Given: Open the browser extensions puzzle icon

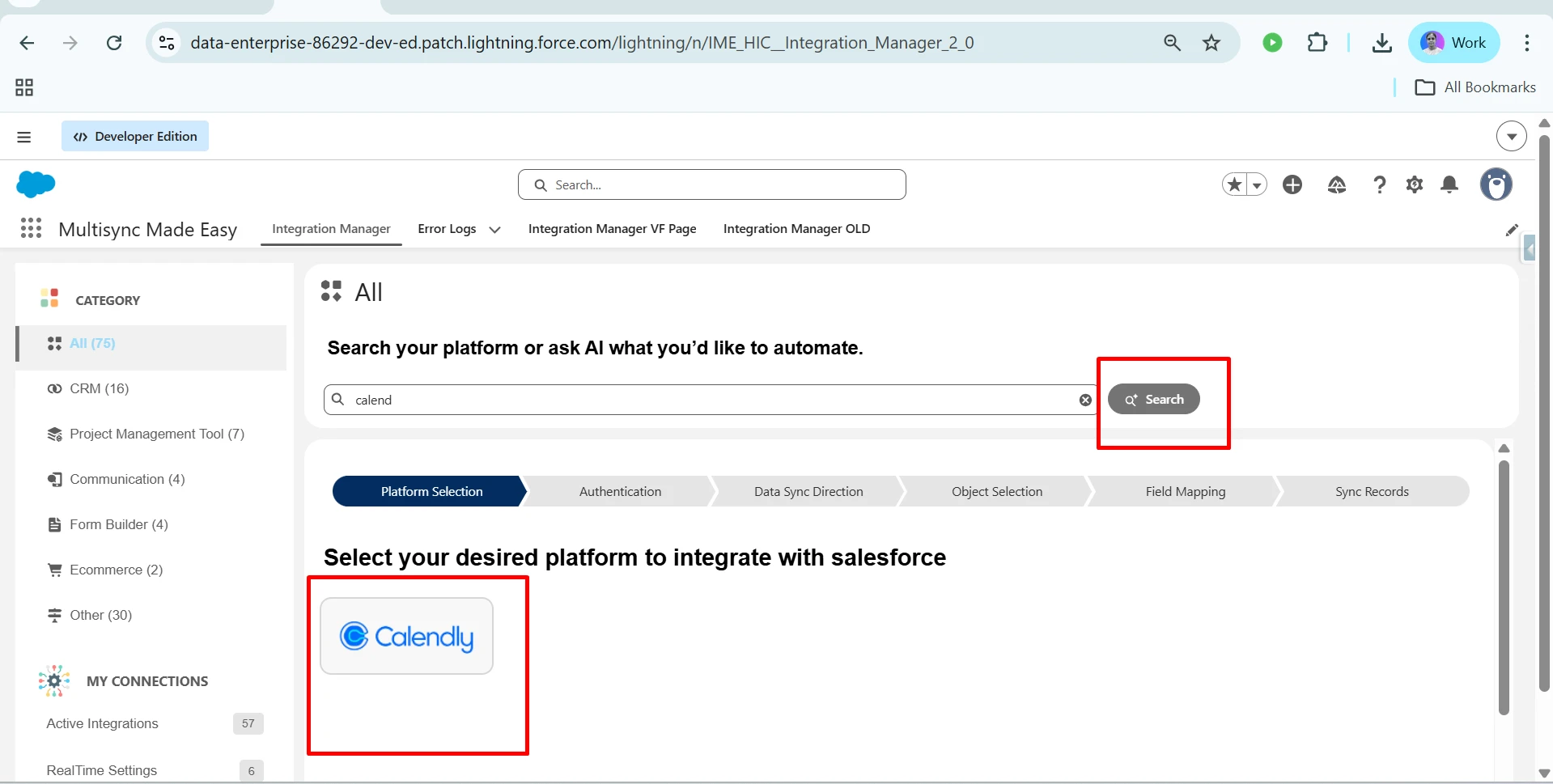Looking at the screenshot, I should (x=1318, y=42).
